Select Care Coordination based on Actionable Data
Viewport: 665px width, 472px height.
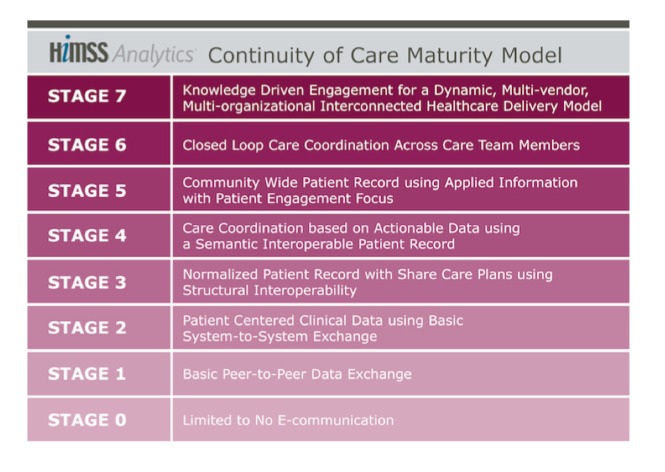350,236
